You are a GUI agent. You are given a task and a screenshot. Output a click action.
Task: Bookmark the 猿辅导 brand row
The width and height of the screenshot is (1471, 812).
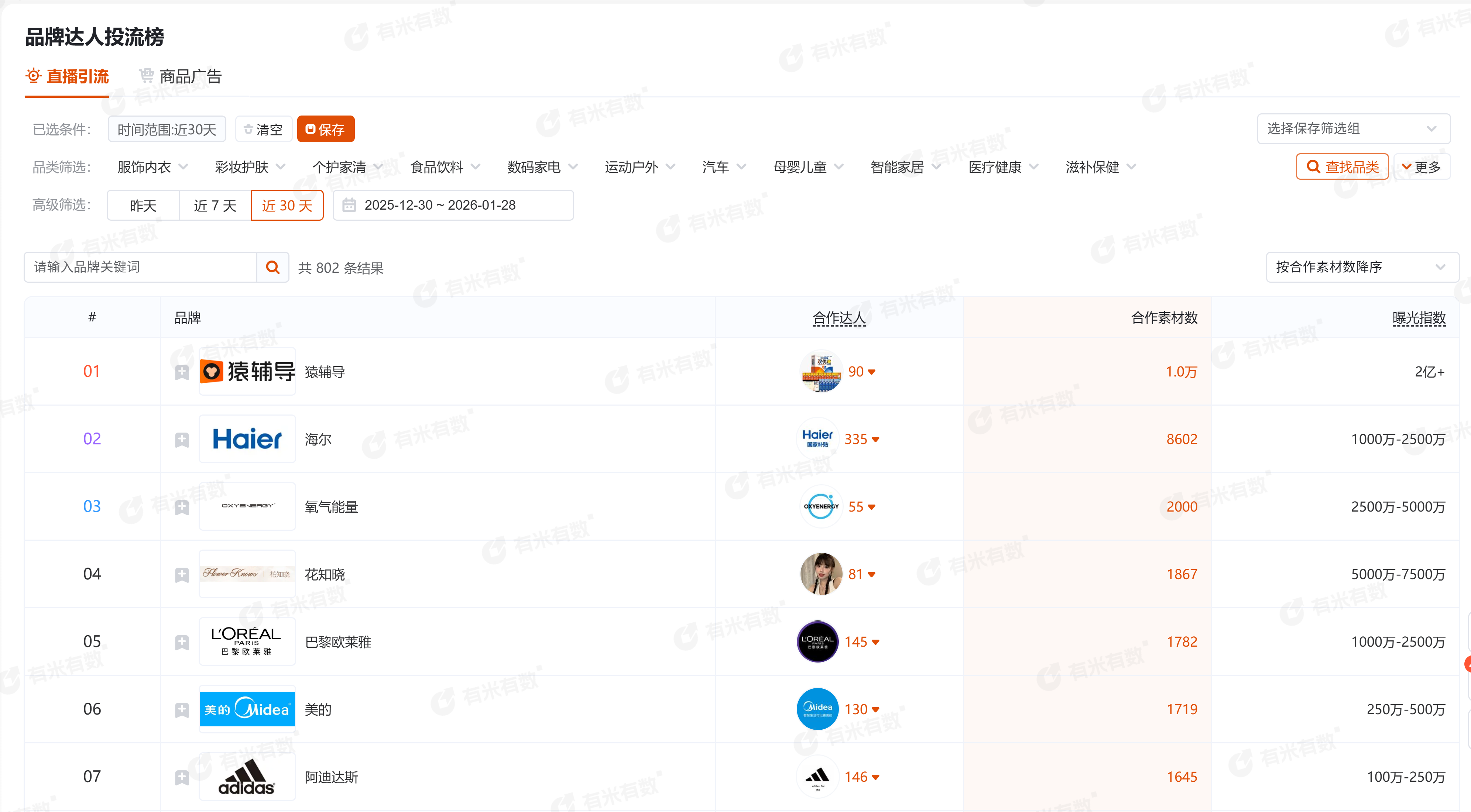click(182, 372)
